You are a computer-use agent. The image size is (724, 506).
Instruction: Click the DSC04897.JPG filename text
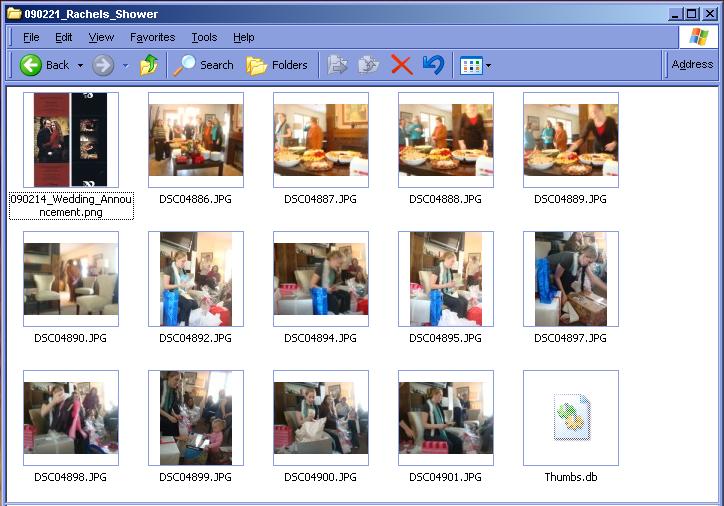570,338
